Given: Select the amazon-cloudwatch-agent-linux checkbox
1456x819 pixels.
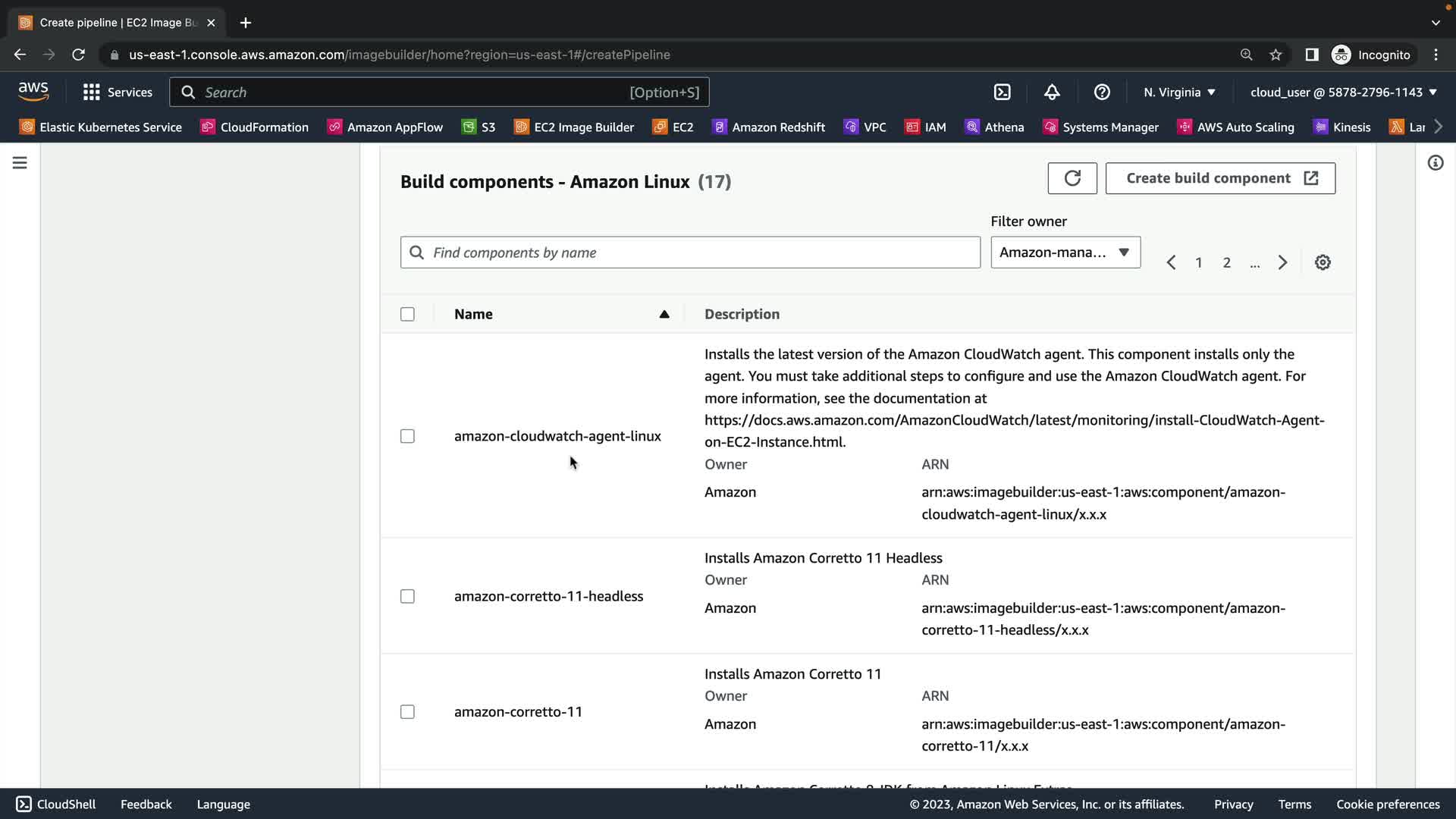Looking at the screenshot, I should click(407, 436).
